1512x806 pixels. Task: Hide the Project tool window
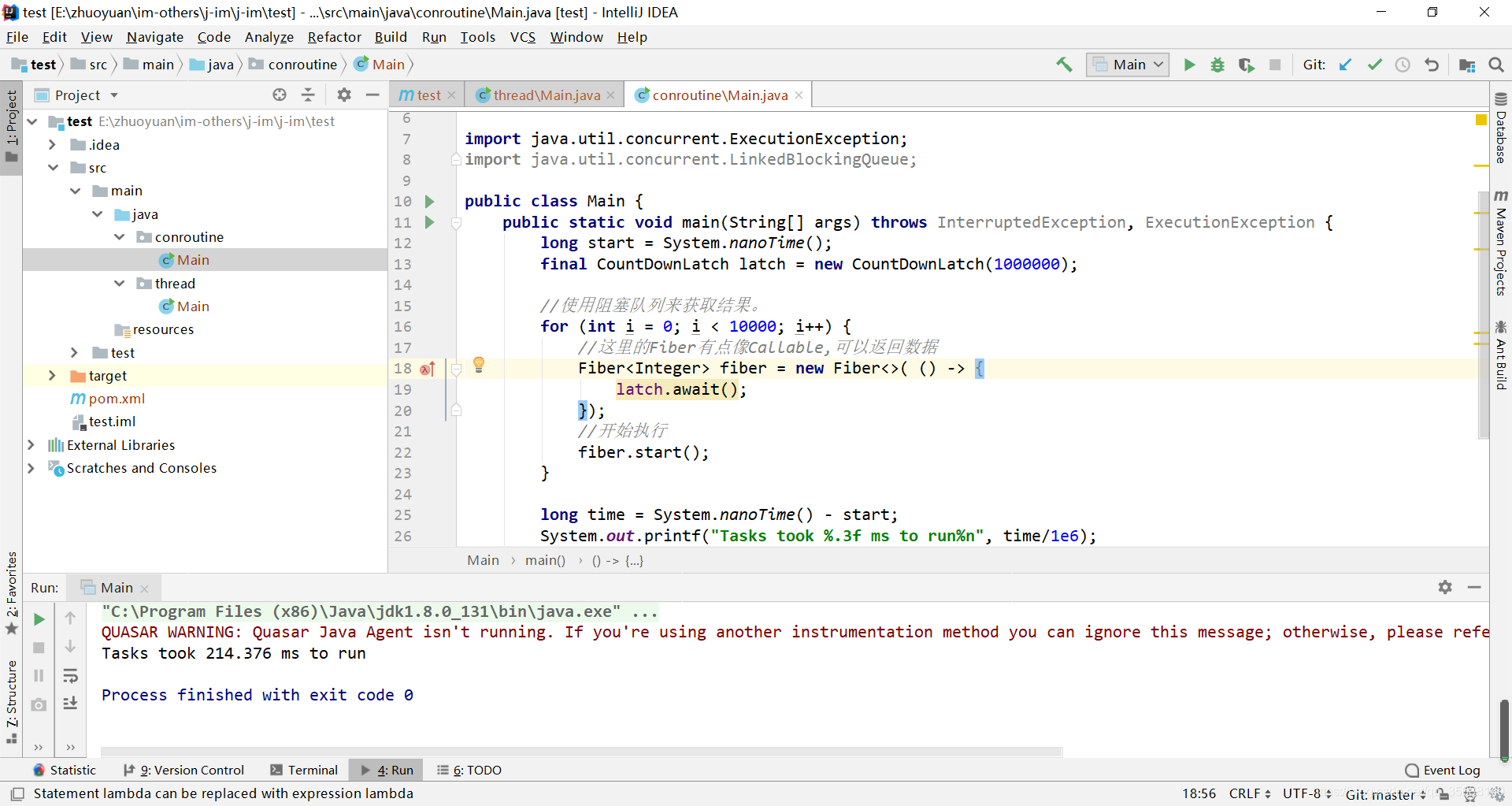(372, 95)
